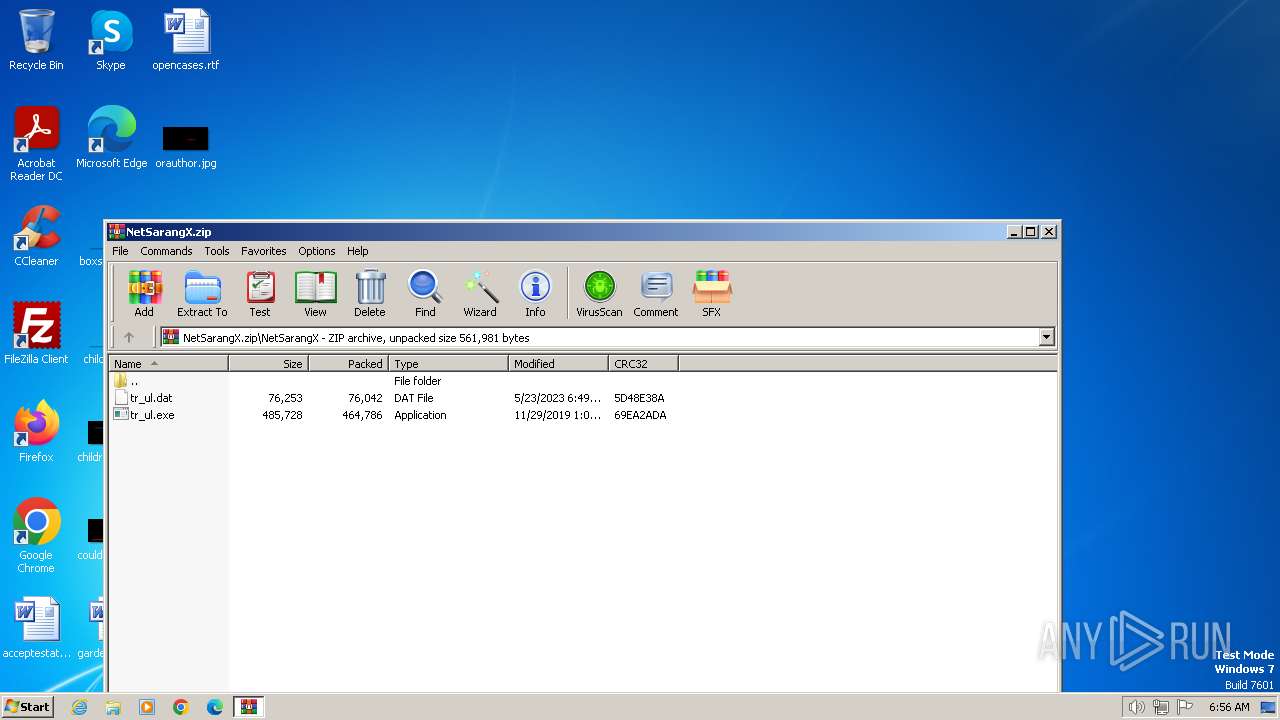Run the Test archive tool
Screen dimensions: 1280x720
coord(260,293)
